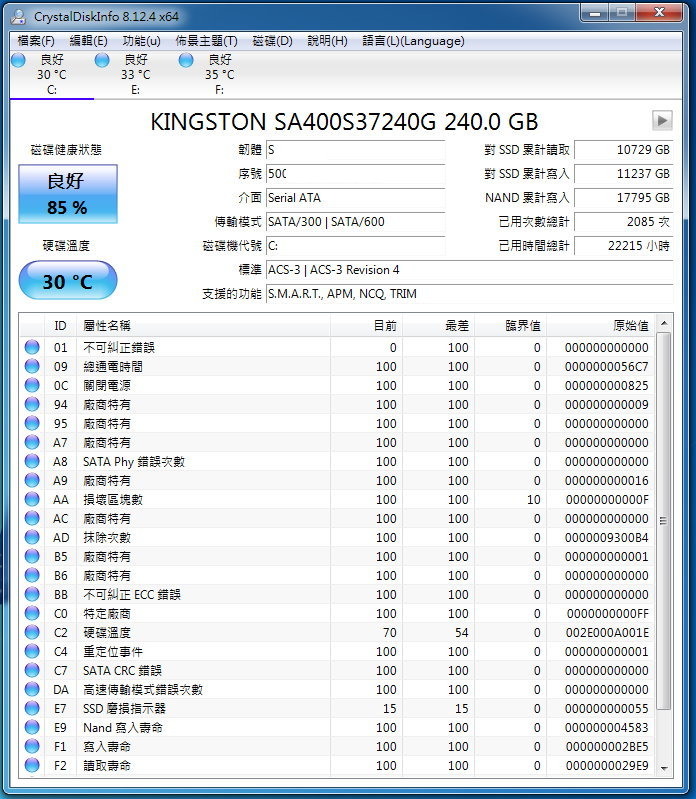Image resolution: width=696 pixels, height=799 pixels.
Task: Click the 最差 column header
Action: [438, 326]
